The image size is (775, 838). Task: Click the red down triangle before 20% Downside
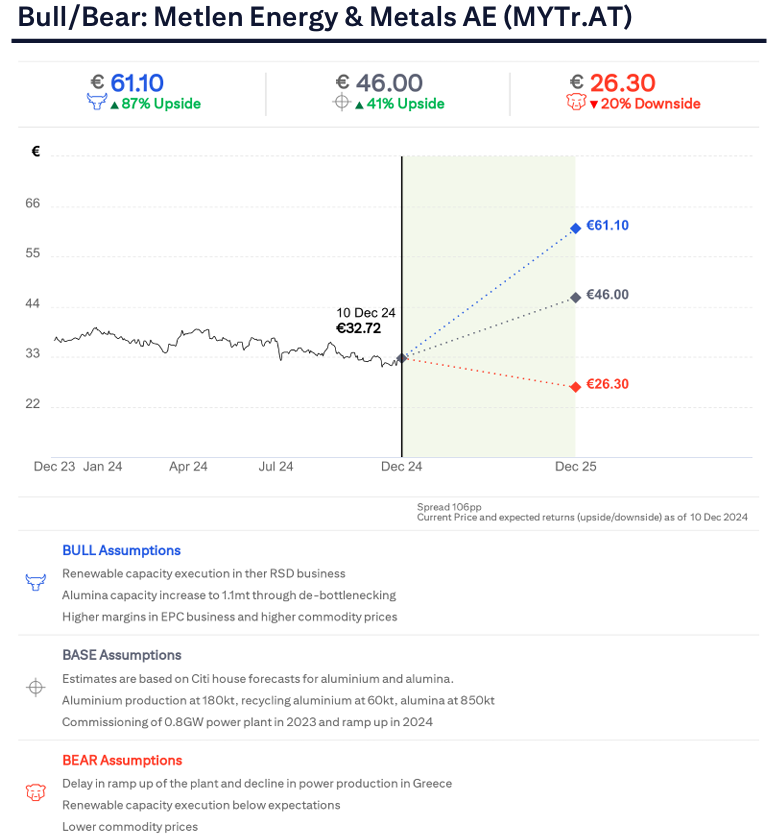click(x=594, y=104)
